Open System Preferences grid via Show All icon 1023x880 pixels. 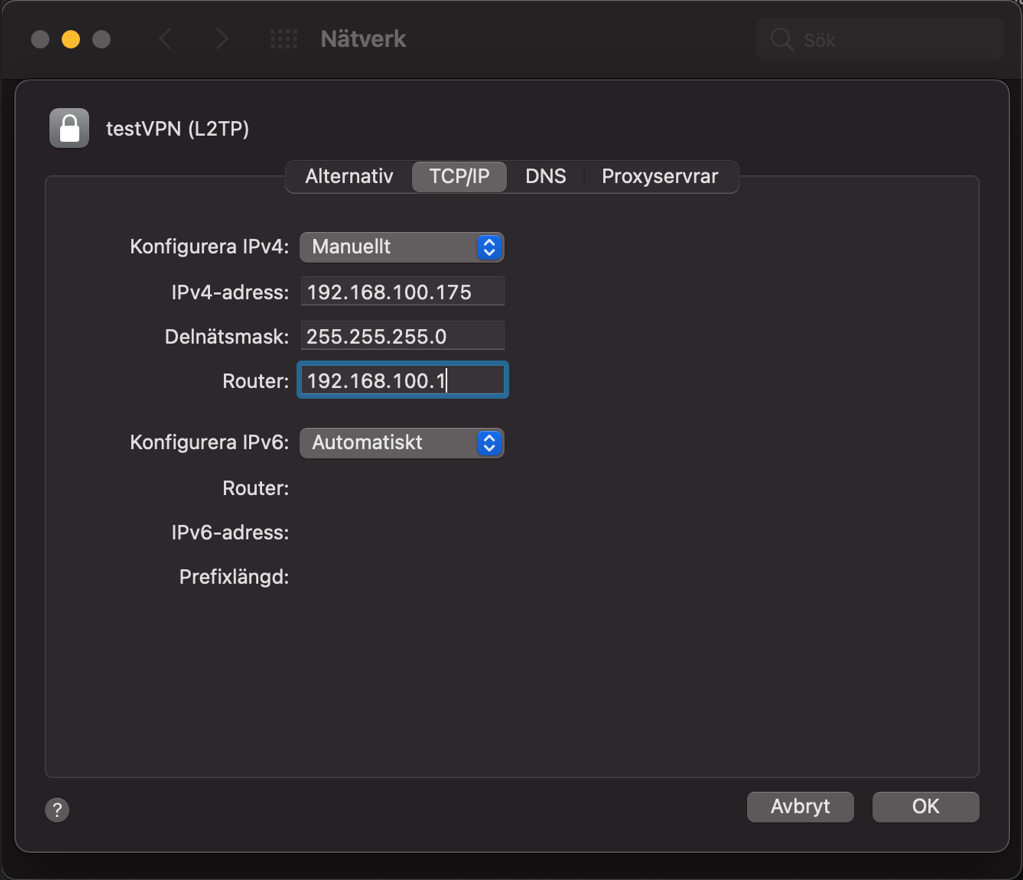283,38
